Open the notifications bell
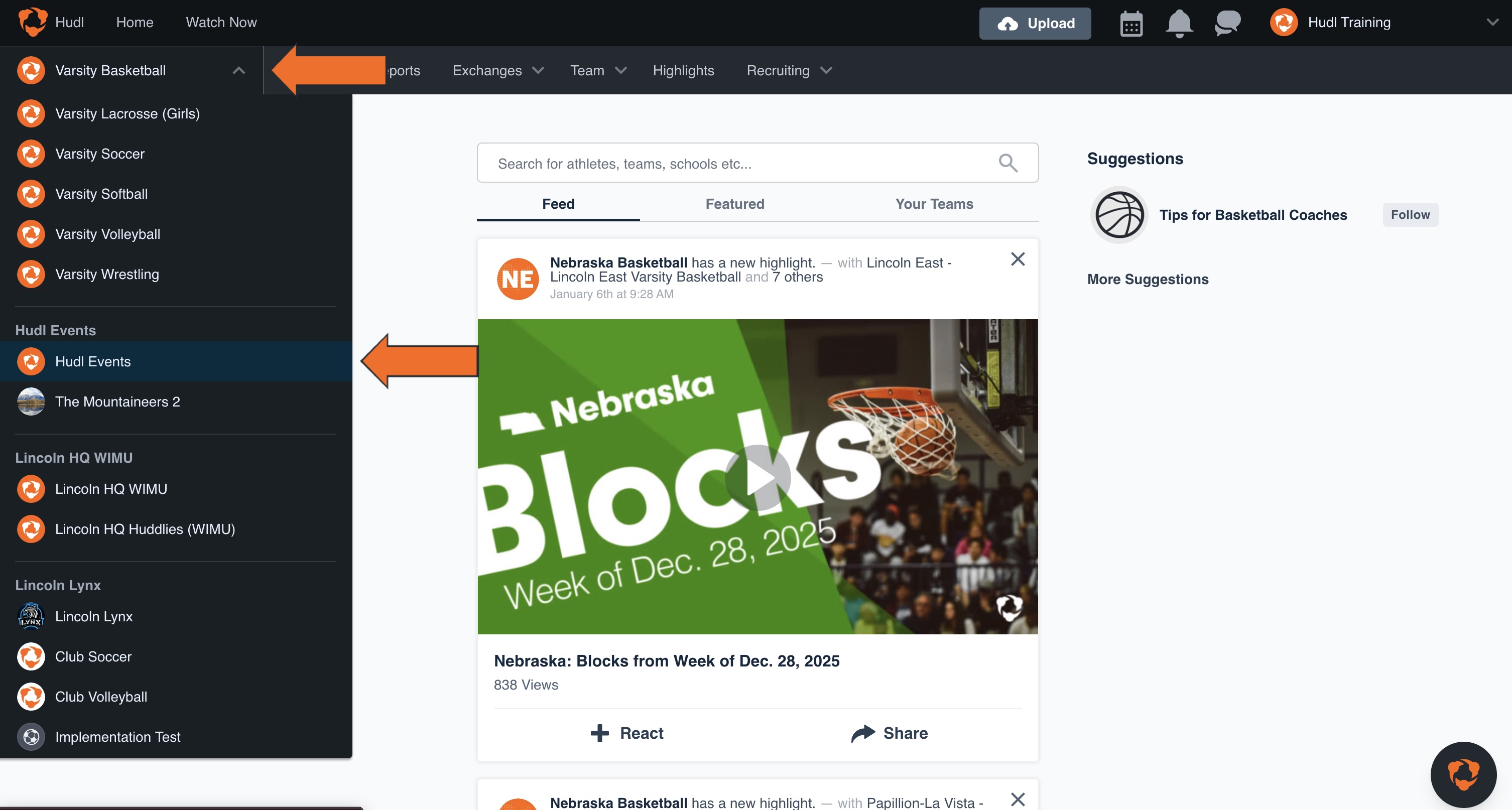The width and height of the screenshot is (1512, 810). (x=1179, y=24)
